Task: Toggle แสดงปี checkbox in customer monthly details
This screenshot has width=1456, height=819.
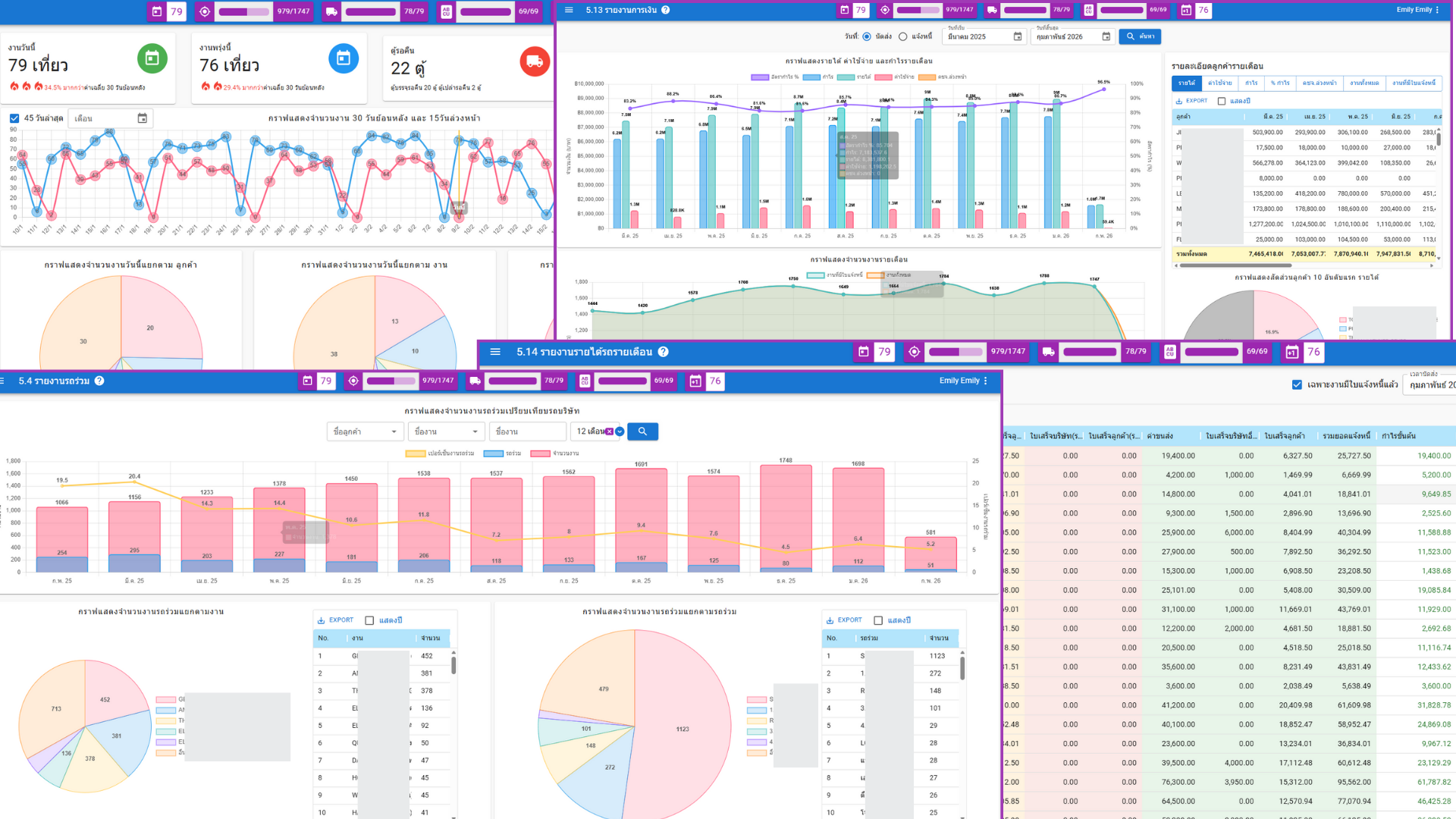Action: point(1222,101)
